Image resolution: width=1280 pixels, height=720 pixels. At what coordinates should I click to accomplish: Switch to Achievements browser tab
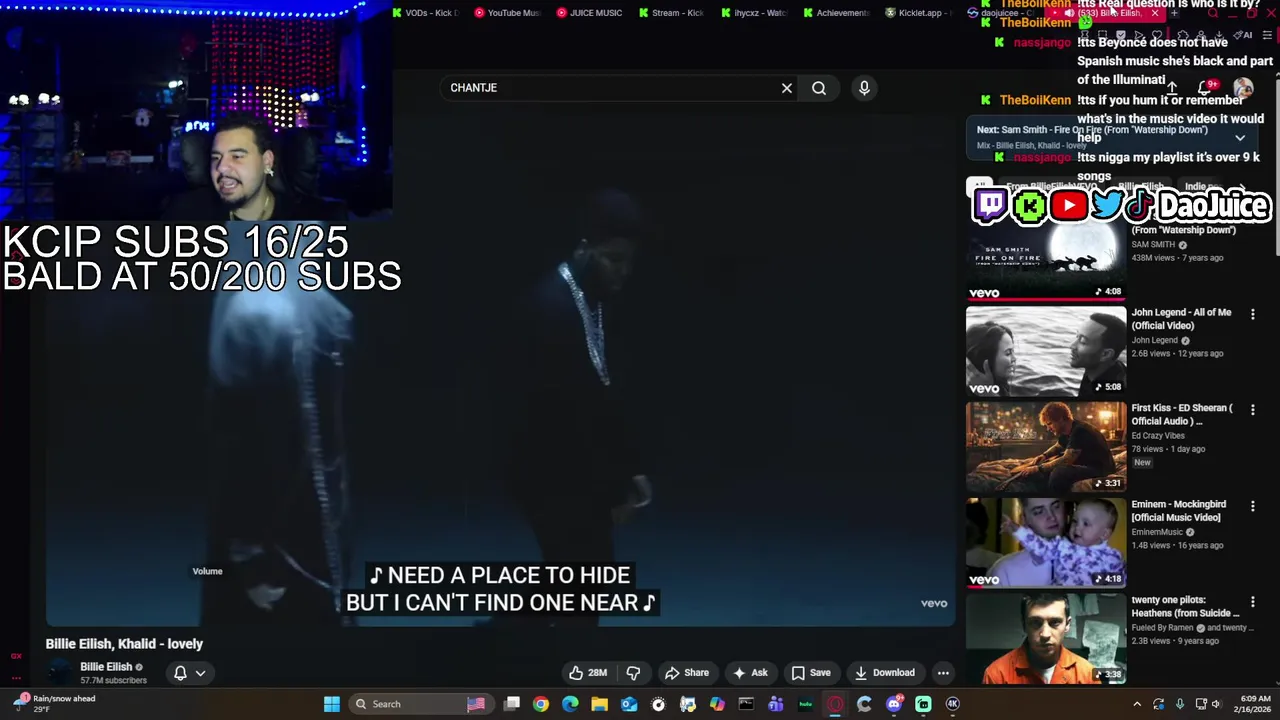click(835, 13)
